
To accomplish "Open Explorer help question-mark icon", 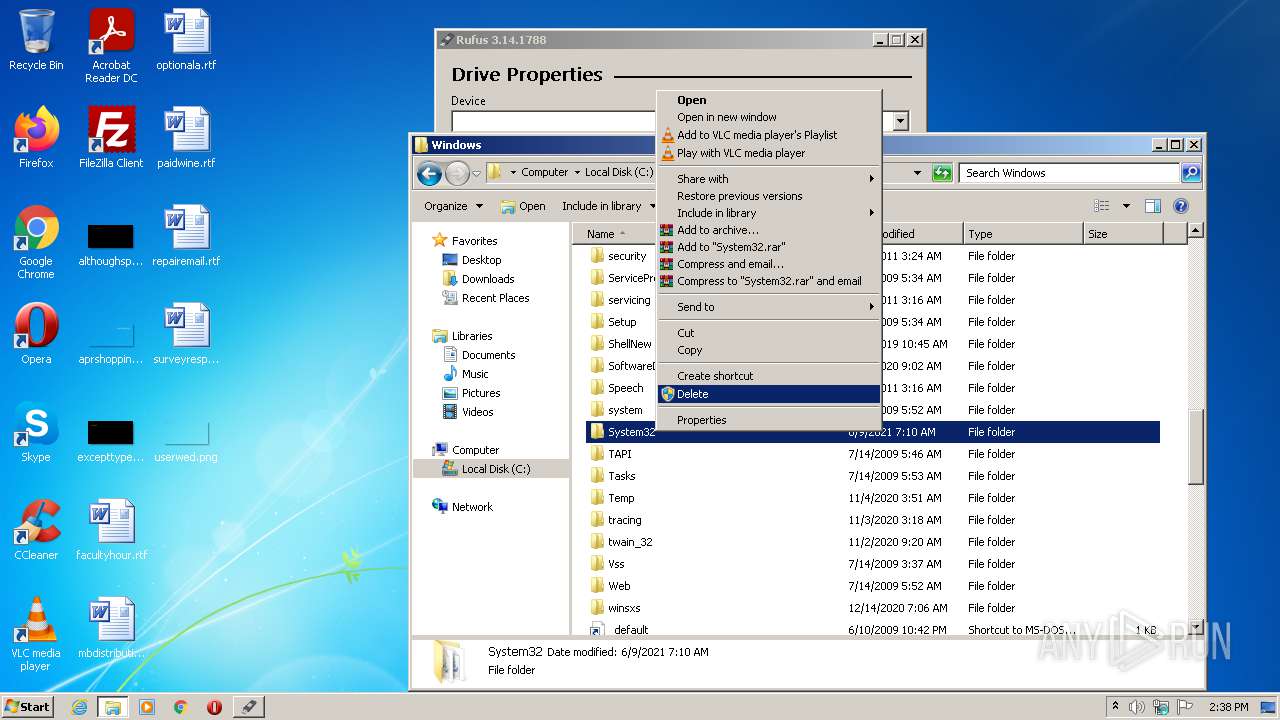I will click(x=1180, y=206).
